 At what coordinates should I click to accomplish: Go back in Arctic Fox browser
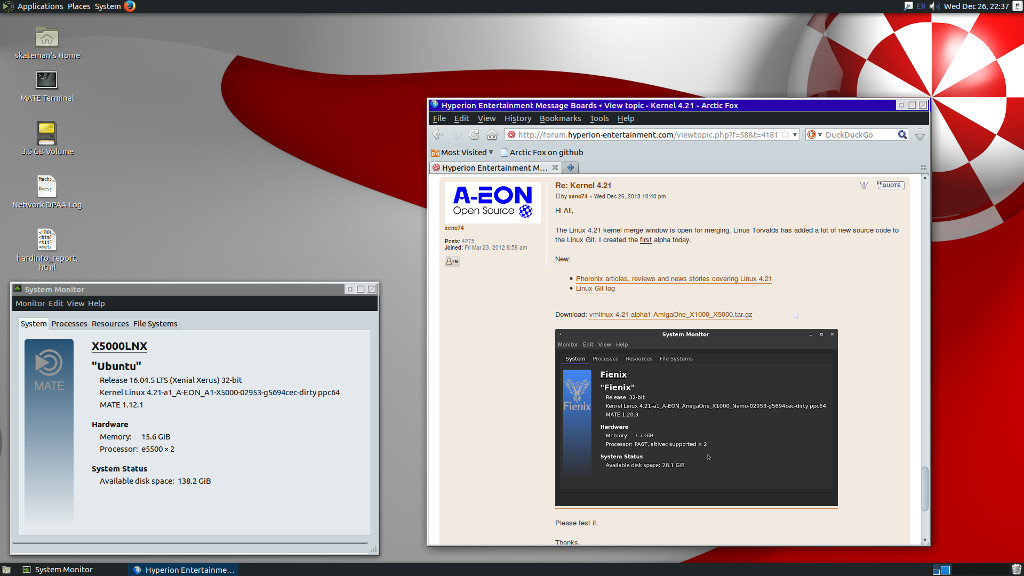[x=438, y=135]
